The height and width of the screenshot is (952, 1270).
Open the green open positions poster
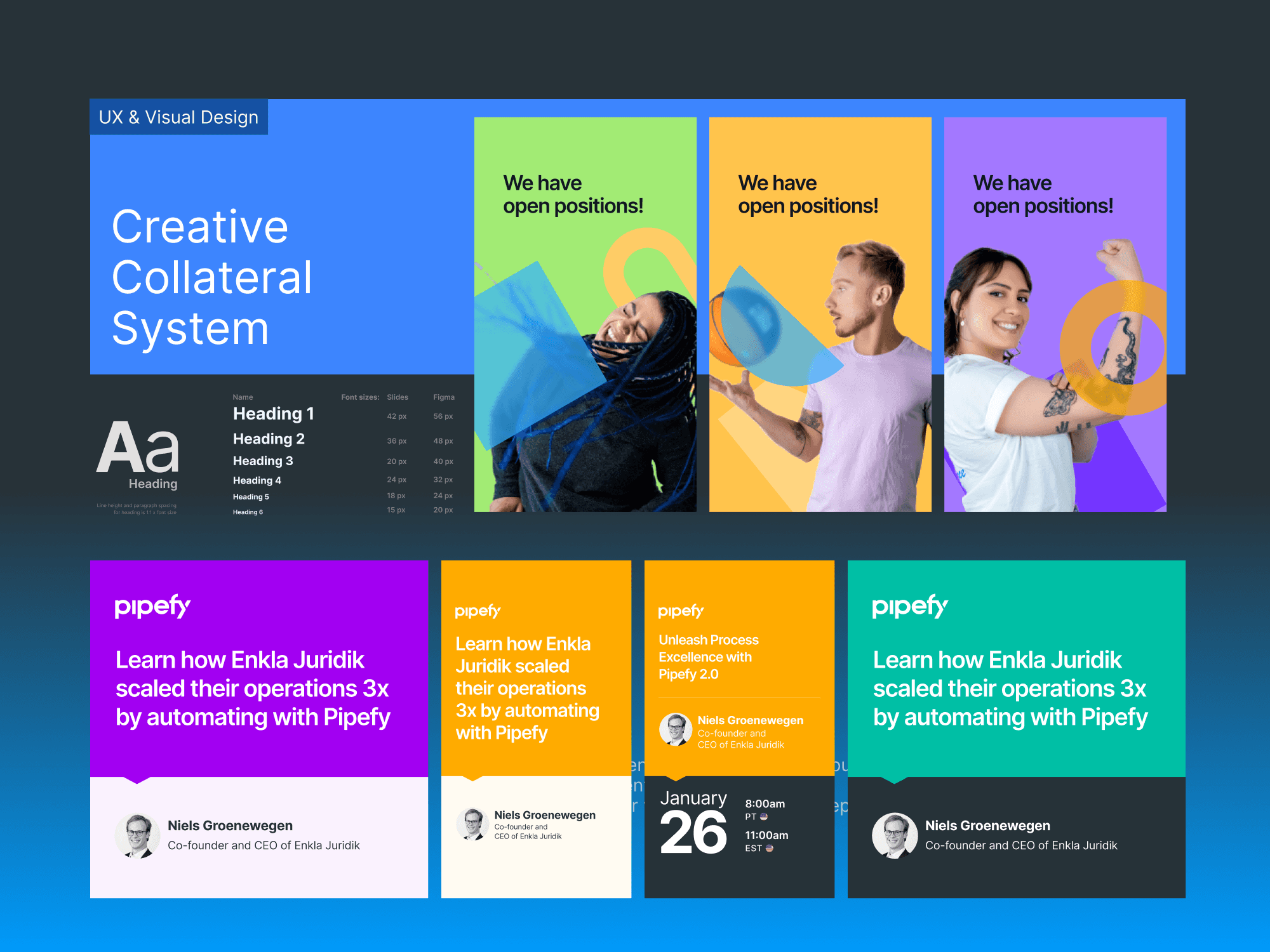585,314
